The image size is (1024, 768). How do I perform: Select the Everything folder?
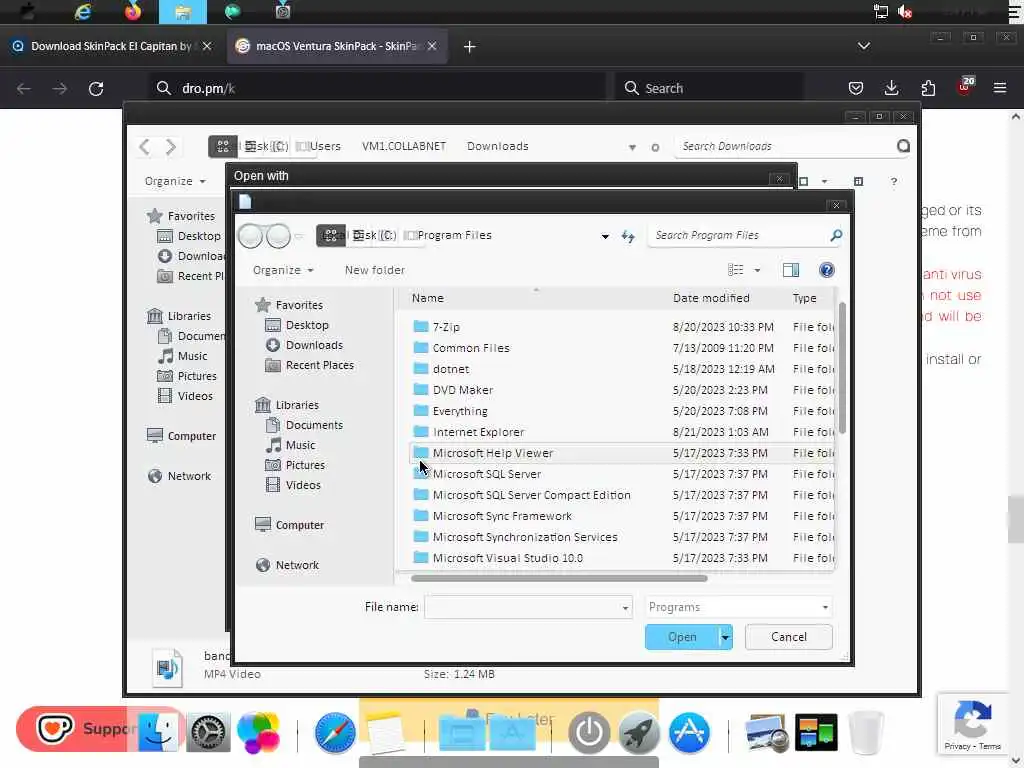click(x=460, y=411)
